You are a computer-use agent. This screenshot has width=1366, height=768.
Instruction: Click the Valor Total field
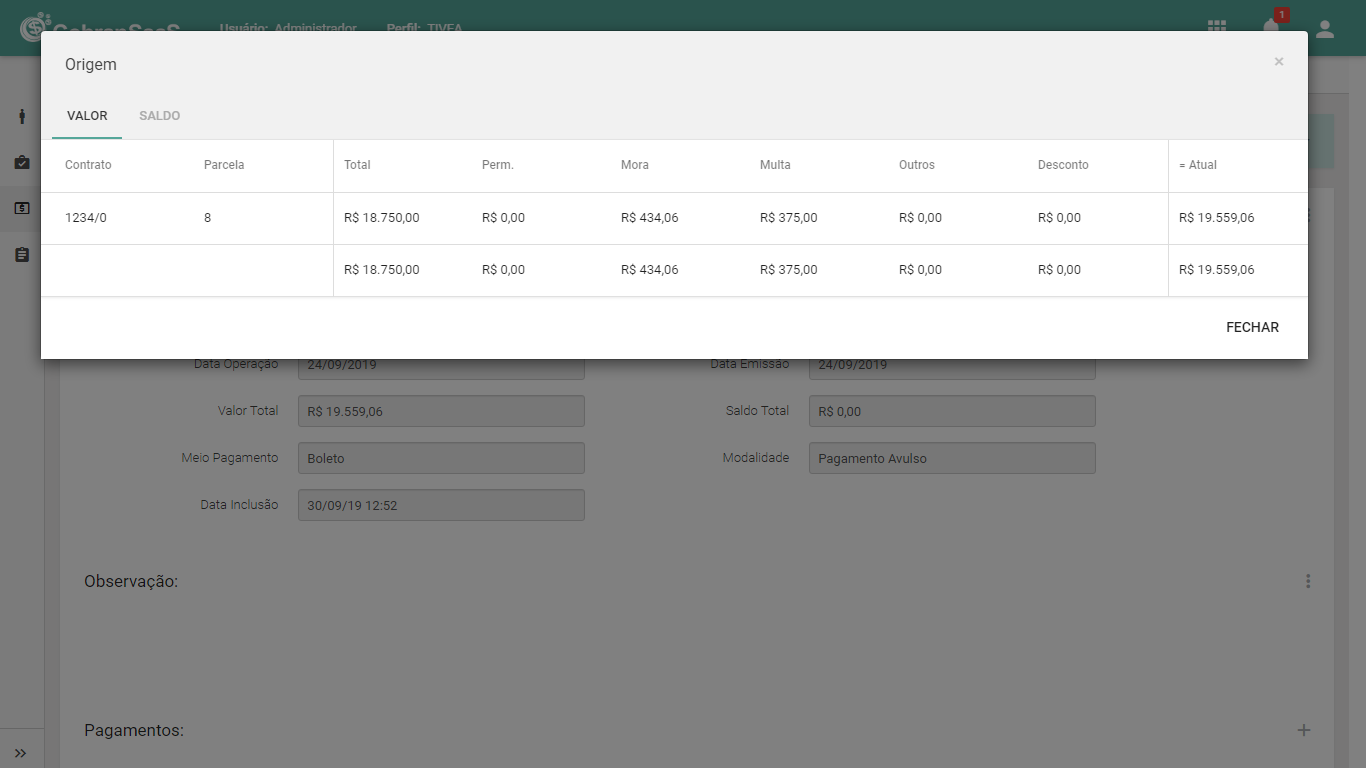click(x=441, y=411)
